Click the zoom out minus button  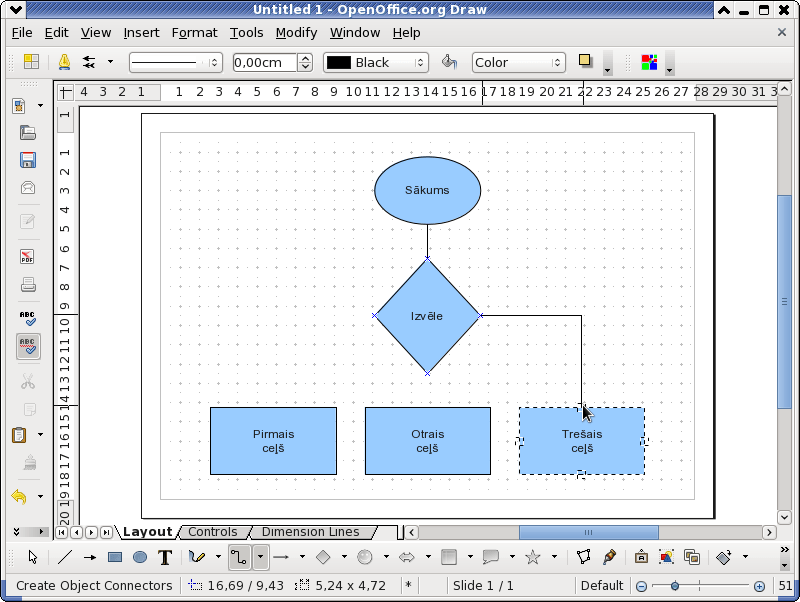(641, 586)
